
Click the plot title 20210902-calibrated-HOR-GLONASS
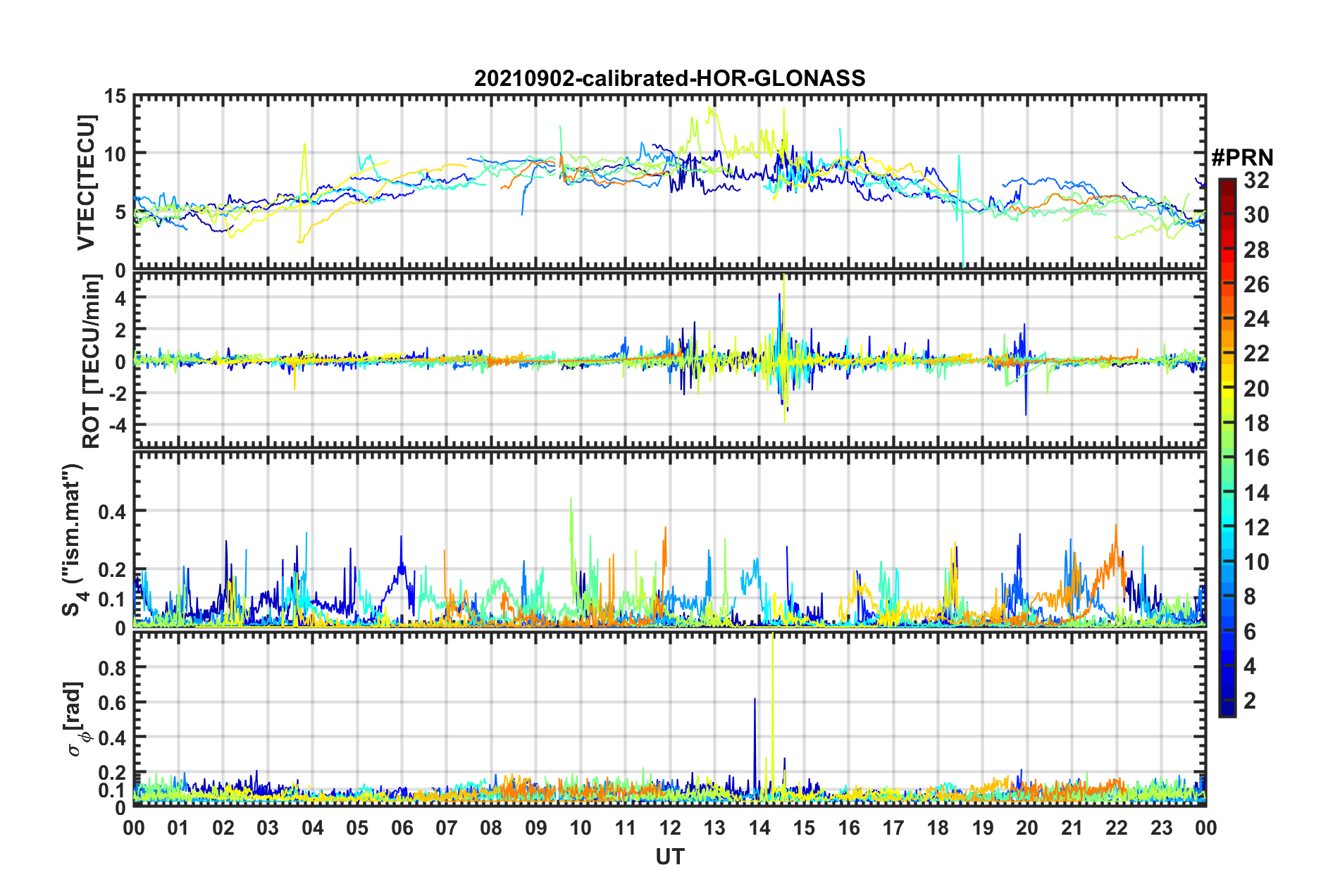tap(669, 78)
